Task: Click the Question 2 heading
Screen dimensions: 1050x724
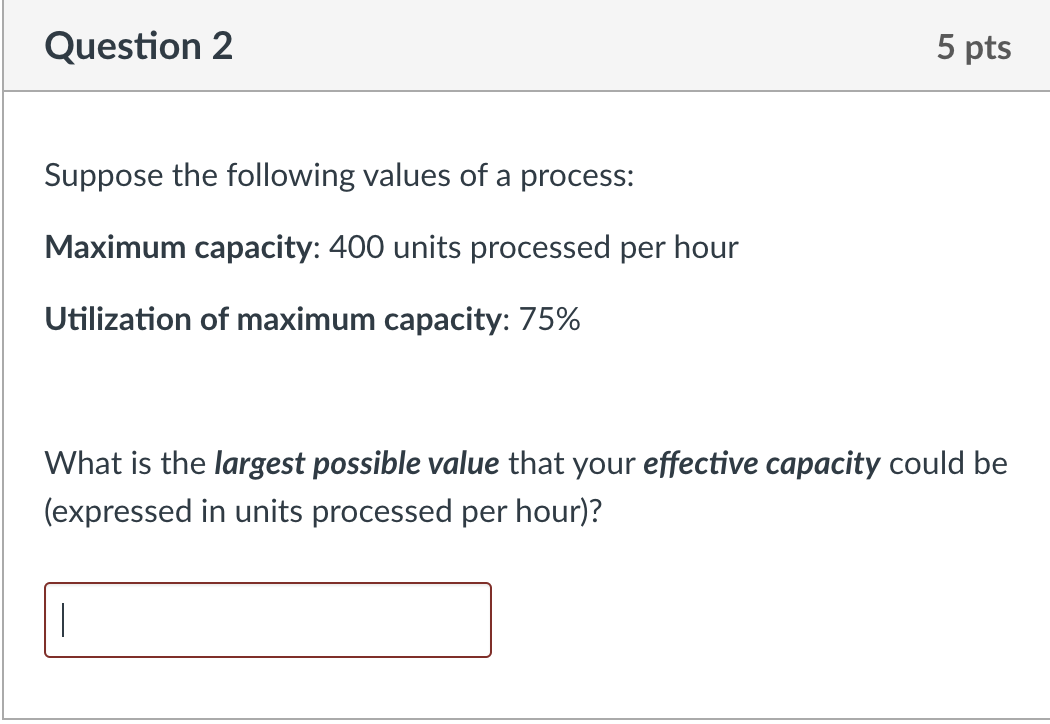Action: point(137,46)
